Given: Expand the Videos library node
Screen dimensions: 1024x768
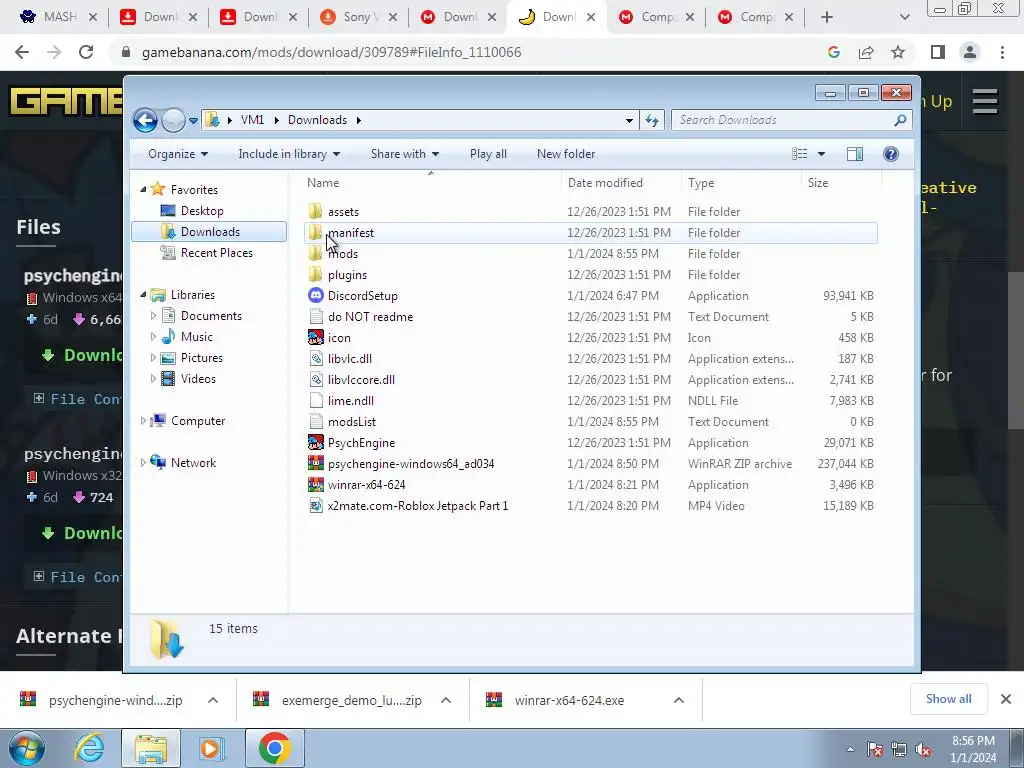Looking at the screenshot, I should pyautogui.click(x=153, y=379).
